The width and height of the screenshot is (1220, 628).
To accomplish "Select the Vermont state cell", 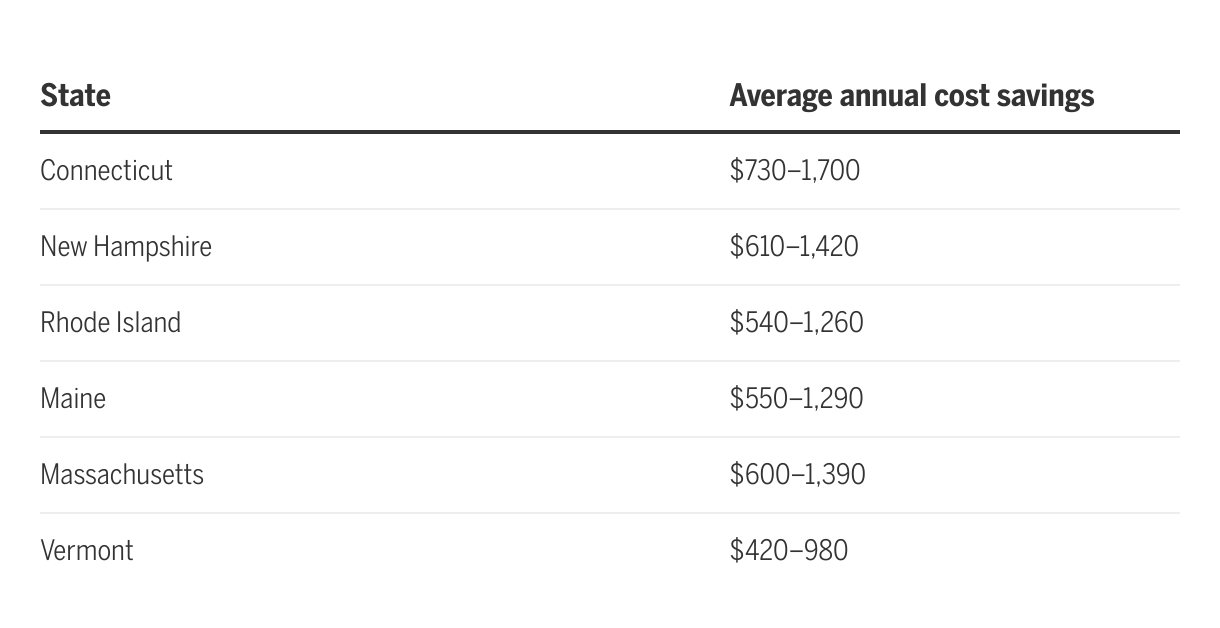I will pos(87,550).
